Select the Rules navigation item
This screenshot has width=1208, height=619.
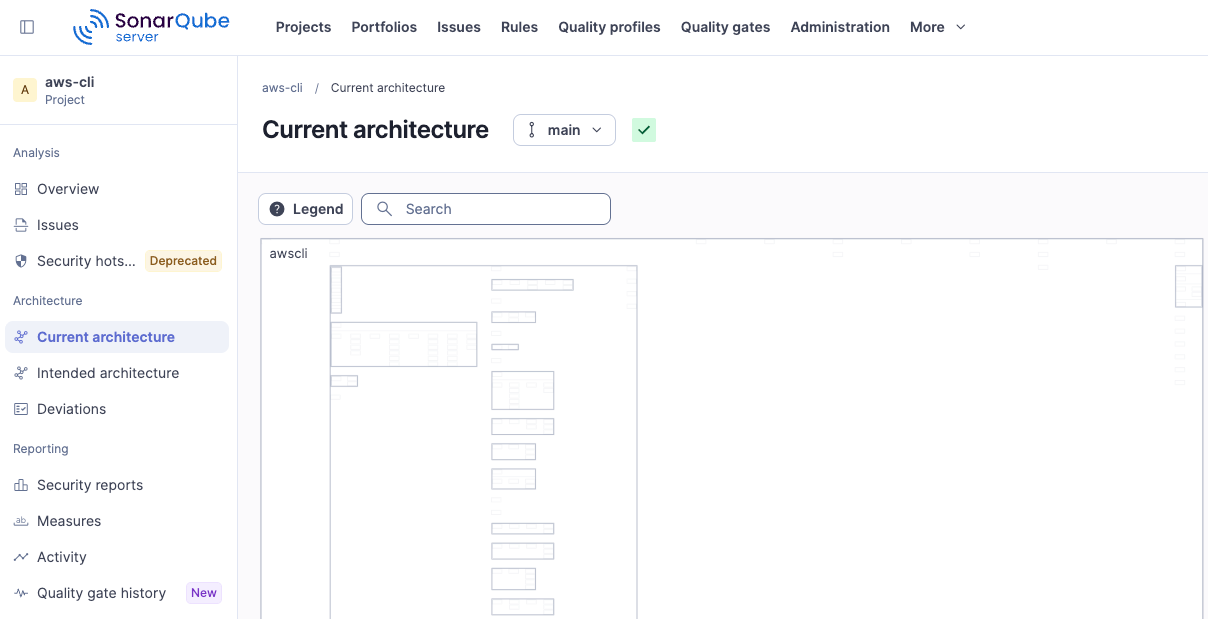pos(519,27)
